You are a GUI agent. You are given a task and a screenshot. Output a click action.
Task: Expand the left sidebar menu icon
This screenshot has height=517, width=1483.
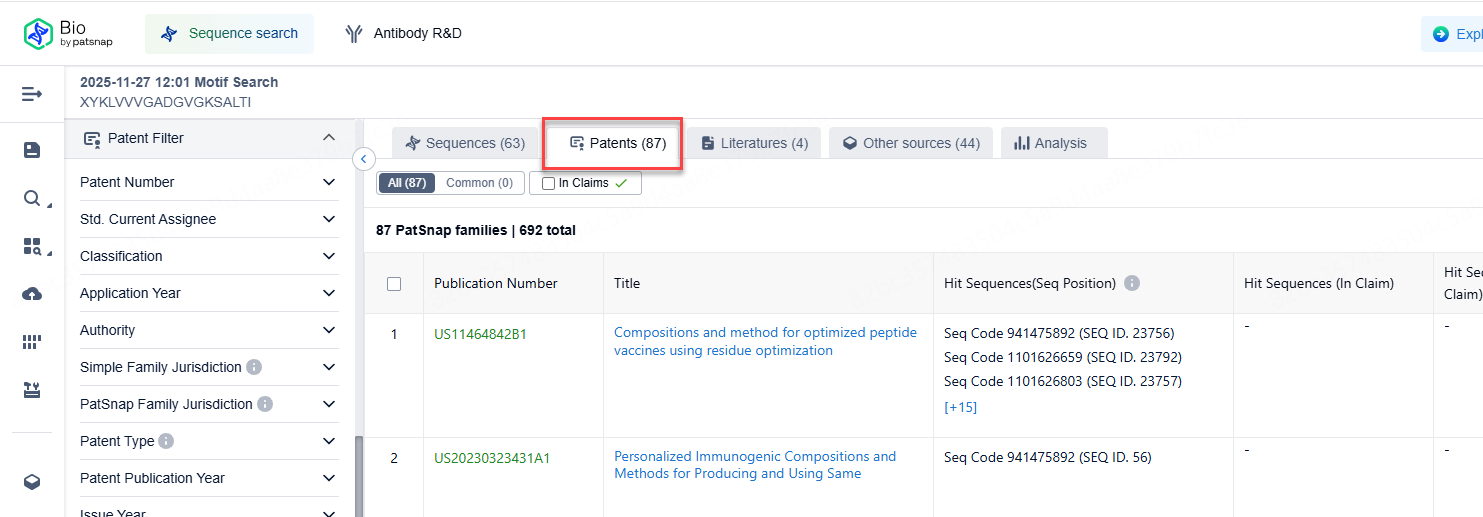coord(32,94)
